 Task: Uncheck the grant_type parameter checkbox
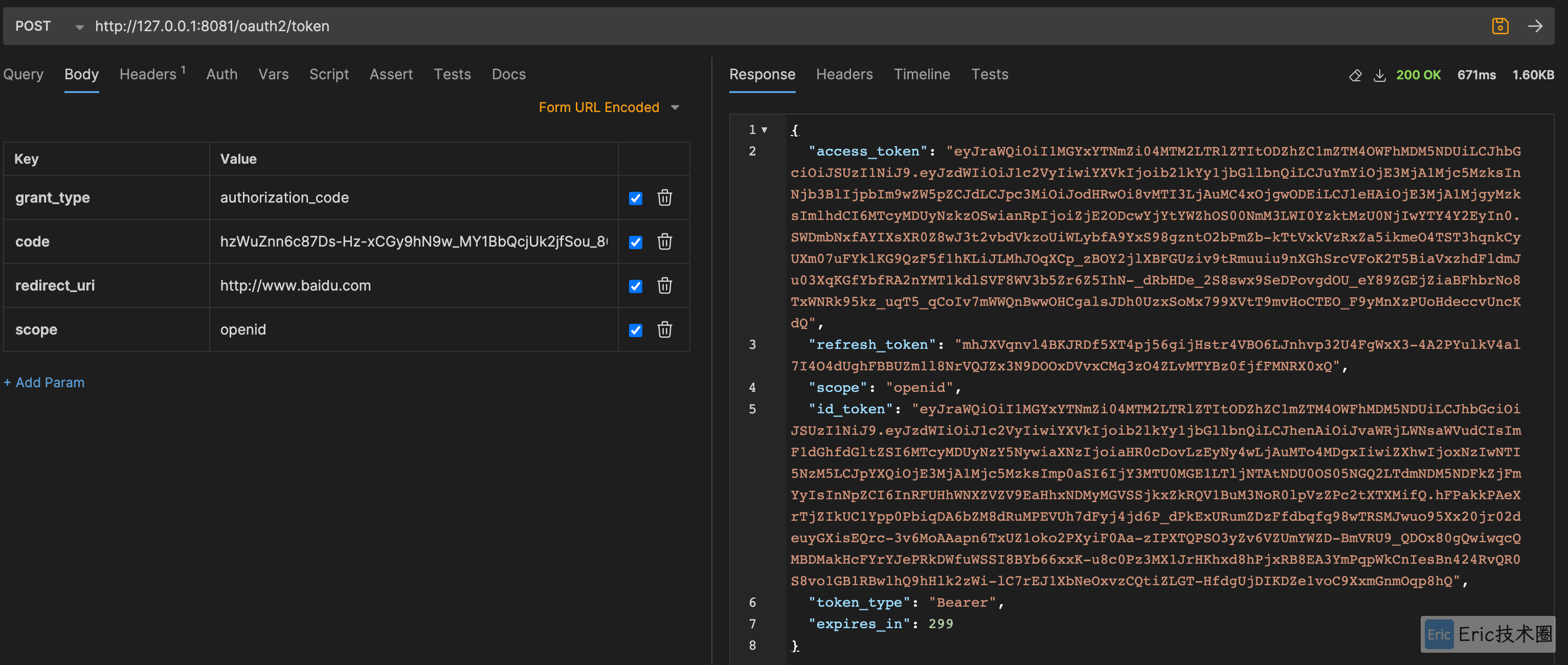636,198
